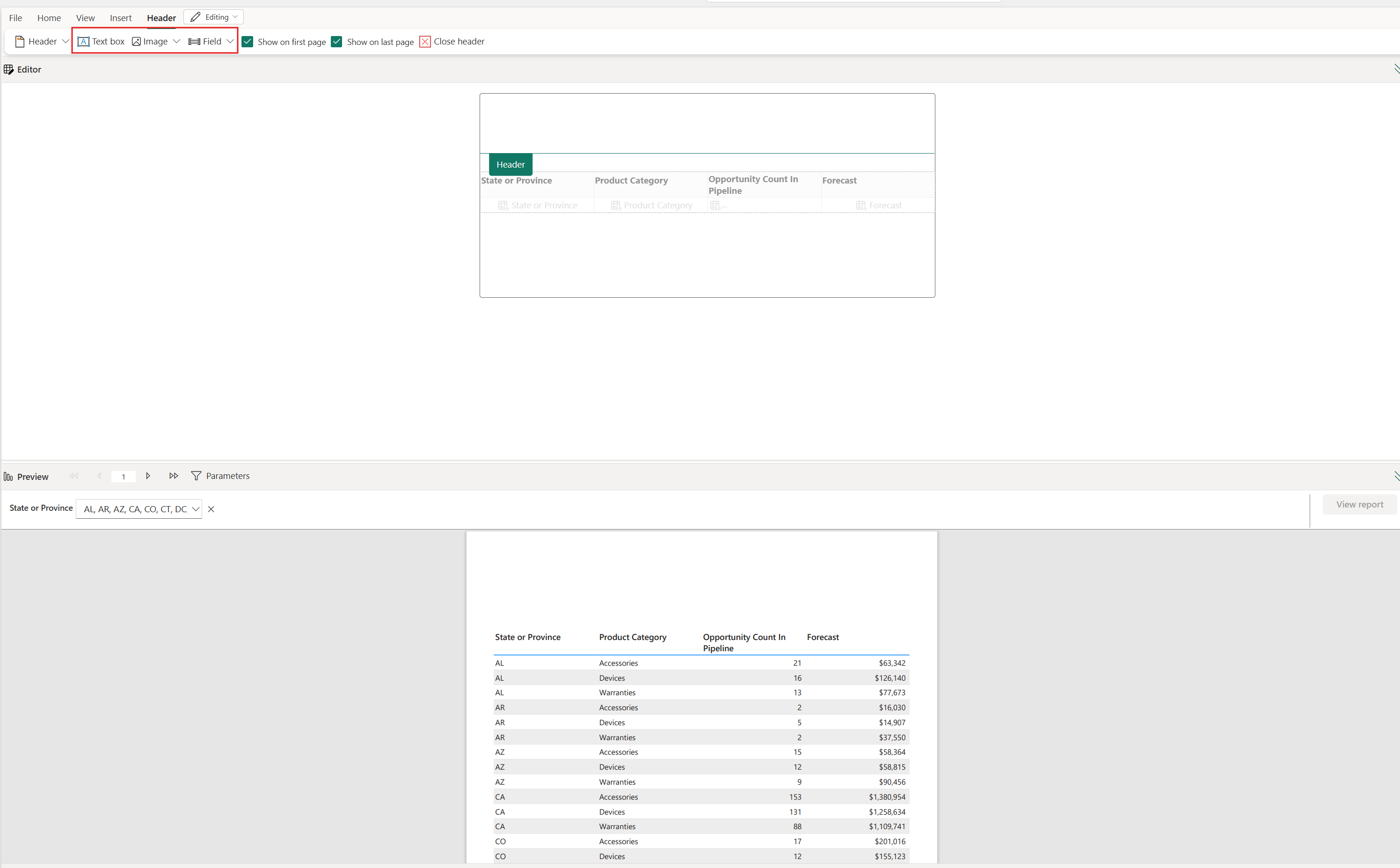This screenshot has width=1400, height=868.
Task: Click the pagination next page icon
Action: 148,476
